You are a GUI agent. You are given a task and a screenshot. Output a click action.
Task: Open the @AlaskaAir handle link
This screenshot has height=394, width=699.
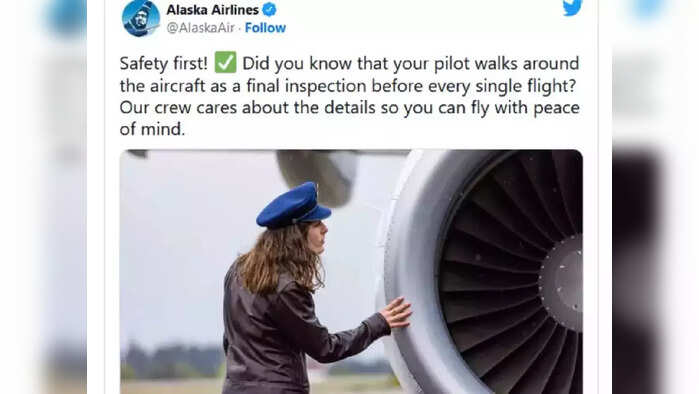coord(200,28)
